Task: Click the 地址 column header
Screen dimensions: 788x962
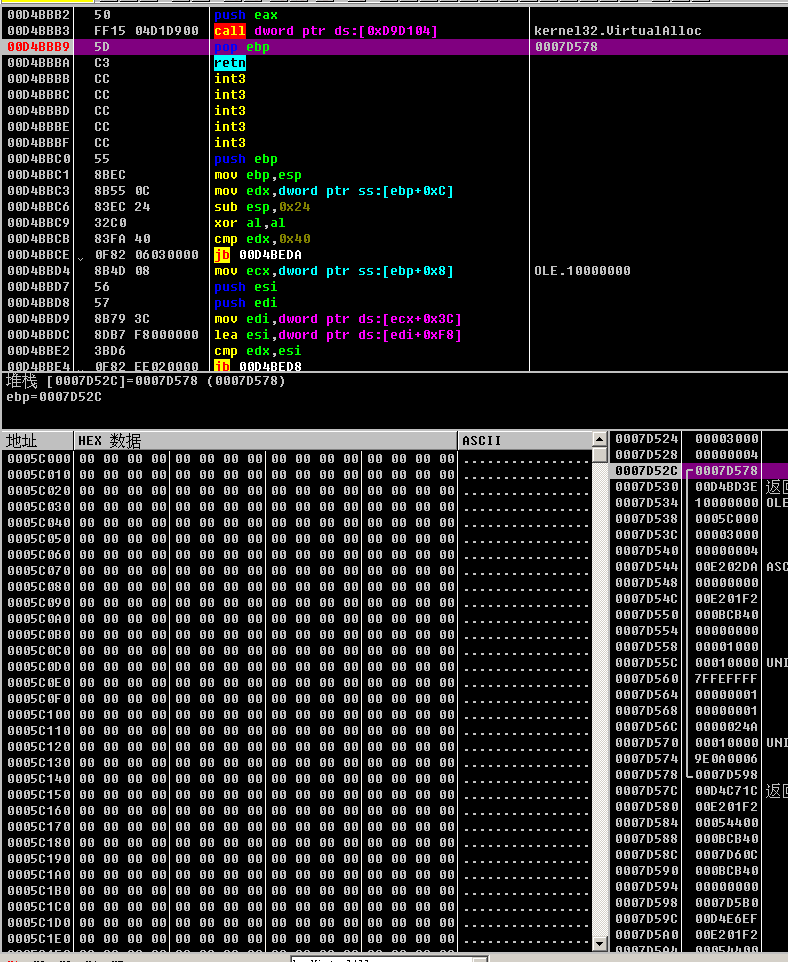Action: pyautogui.click(x=37, y=441)
